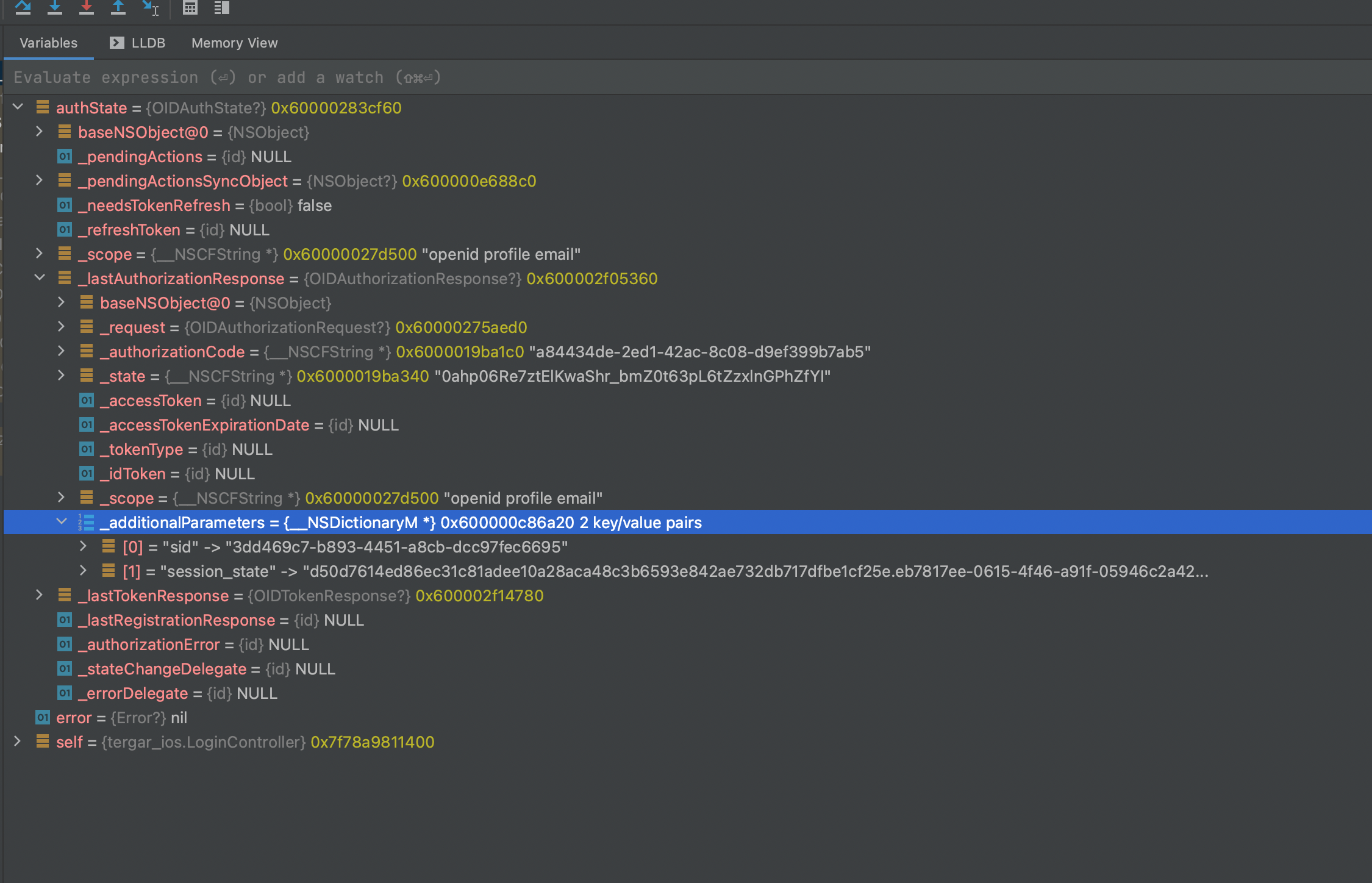
Task: Select the session_state dictionary entry
Action: pos(665,571)
